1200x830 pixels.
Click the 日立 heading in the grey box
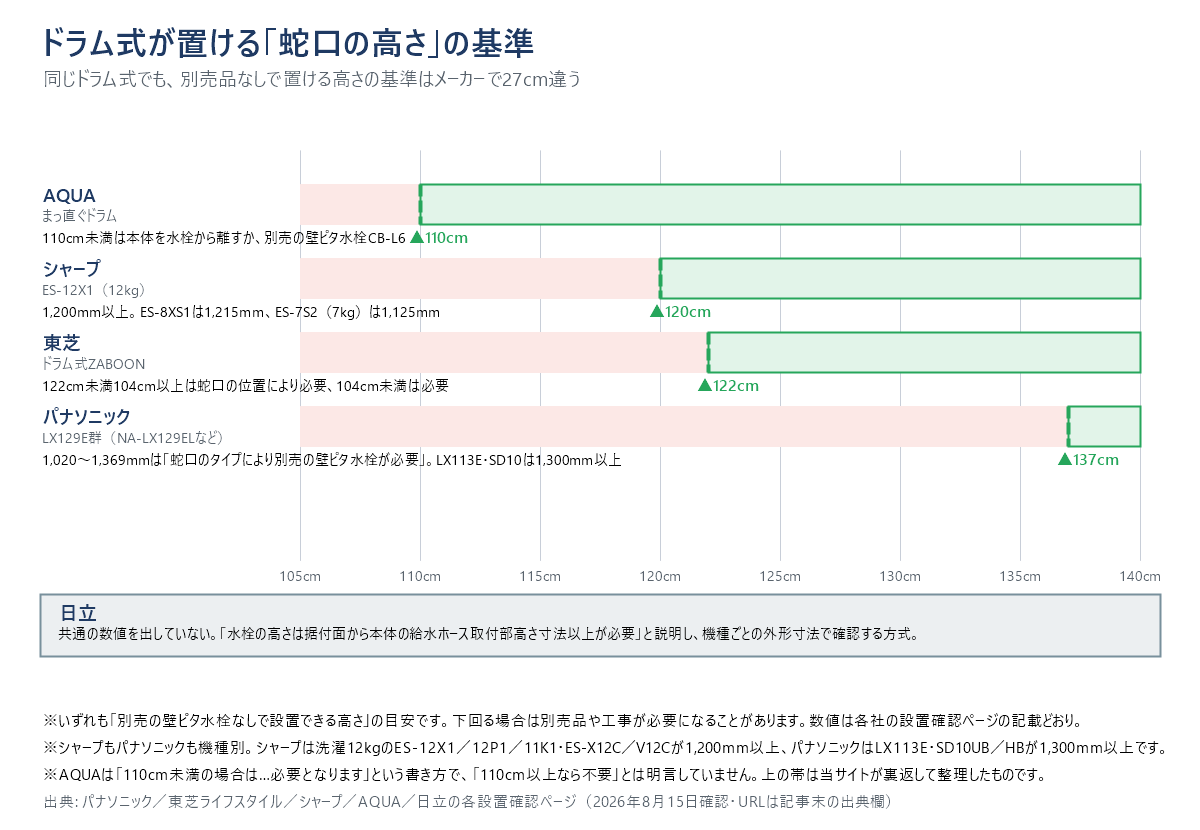click(78, 613)
